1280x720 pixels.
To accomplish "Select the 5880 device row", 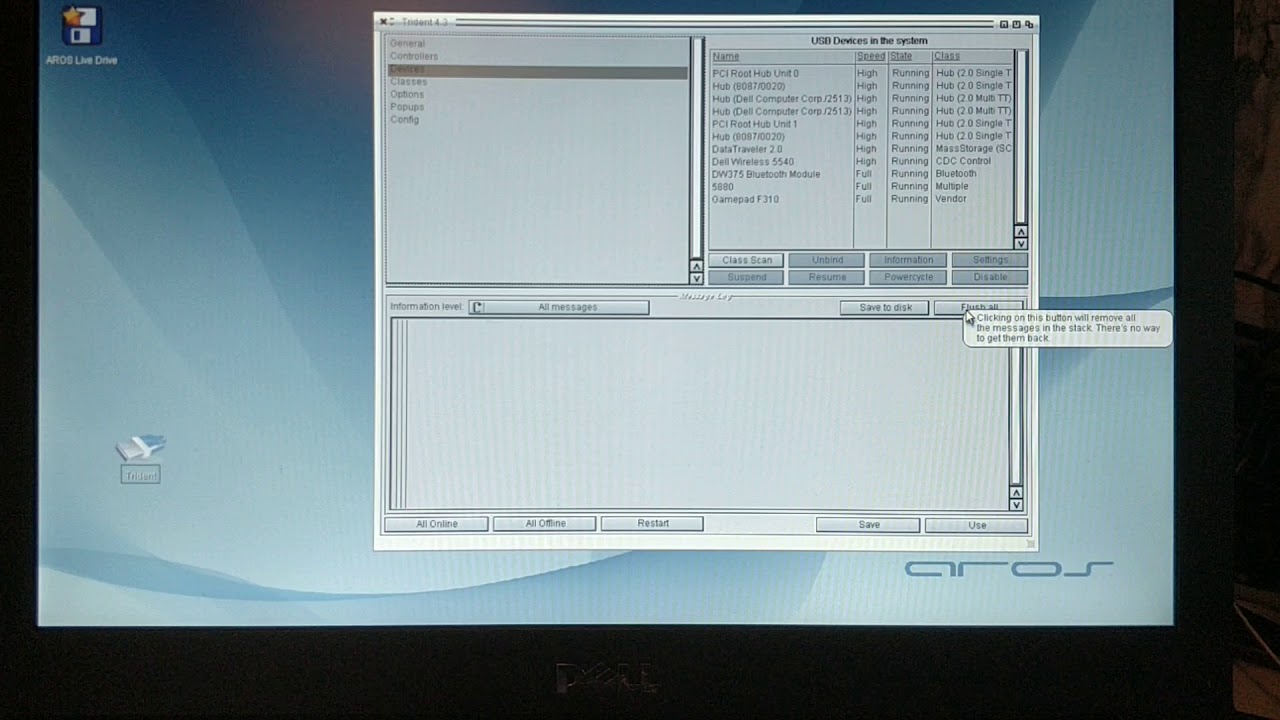I will [x=861, y=186].
